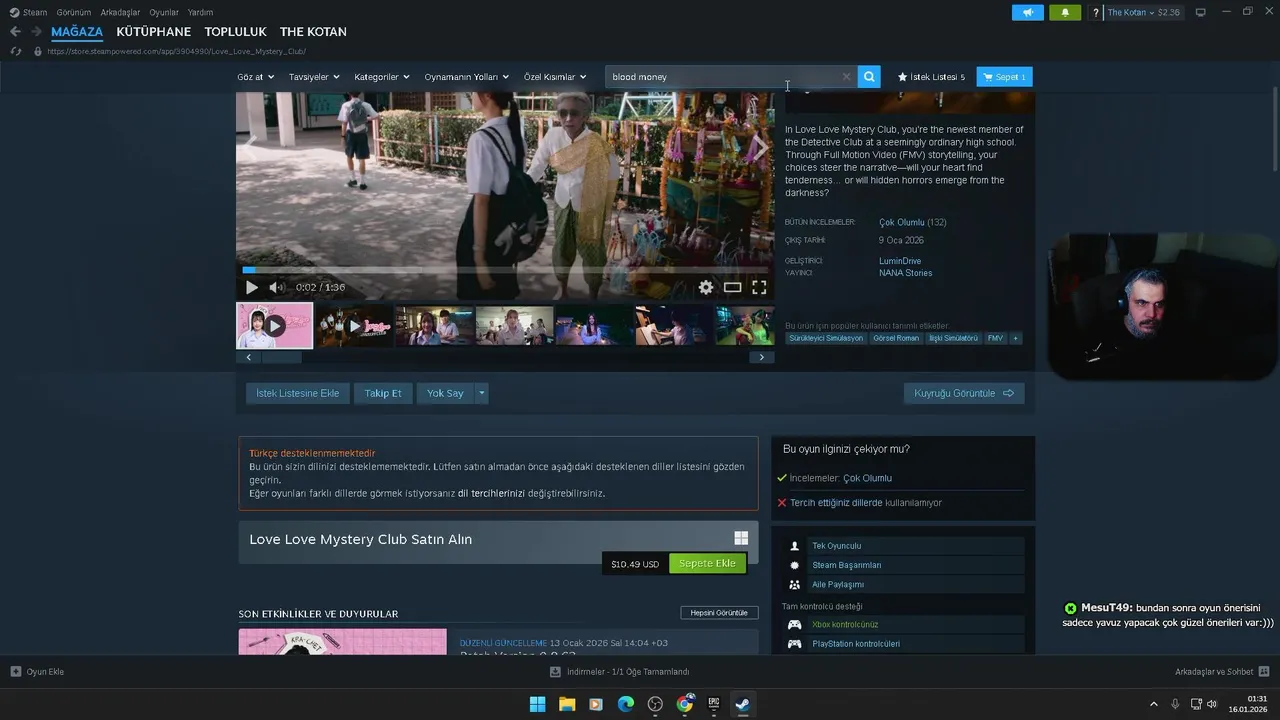Viewport: 1280px width, 720px height.
Task: Open the Steam help question mark
Action: [x=1096, y=12]
